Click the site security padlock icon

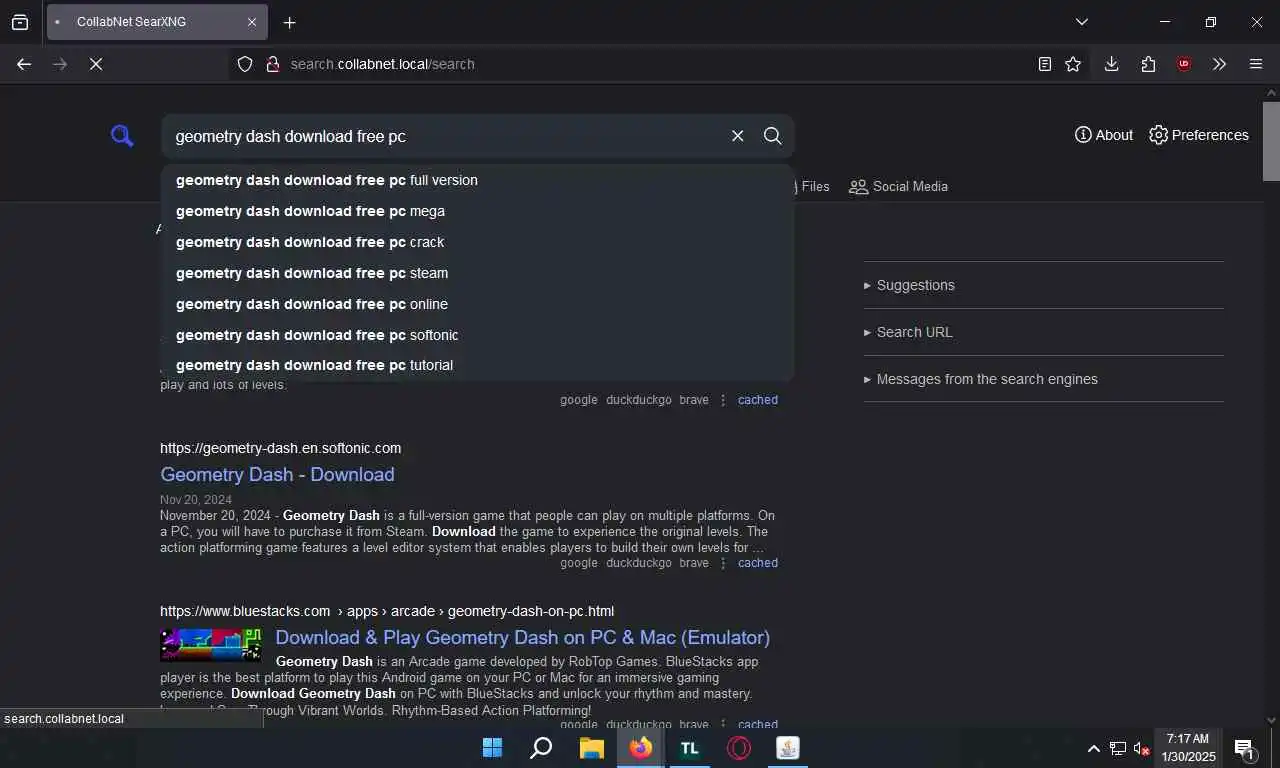point(272,64)
